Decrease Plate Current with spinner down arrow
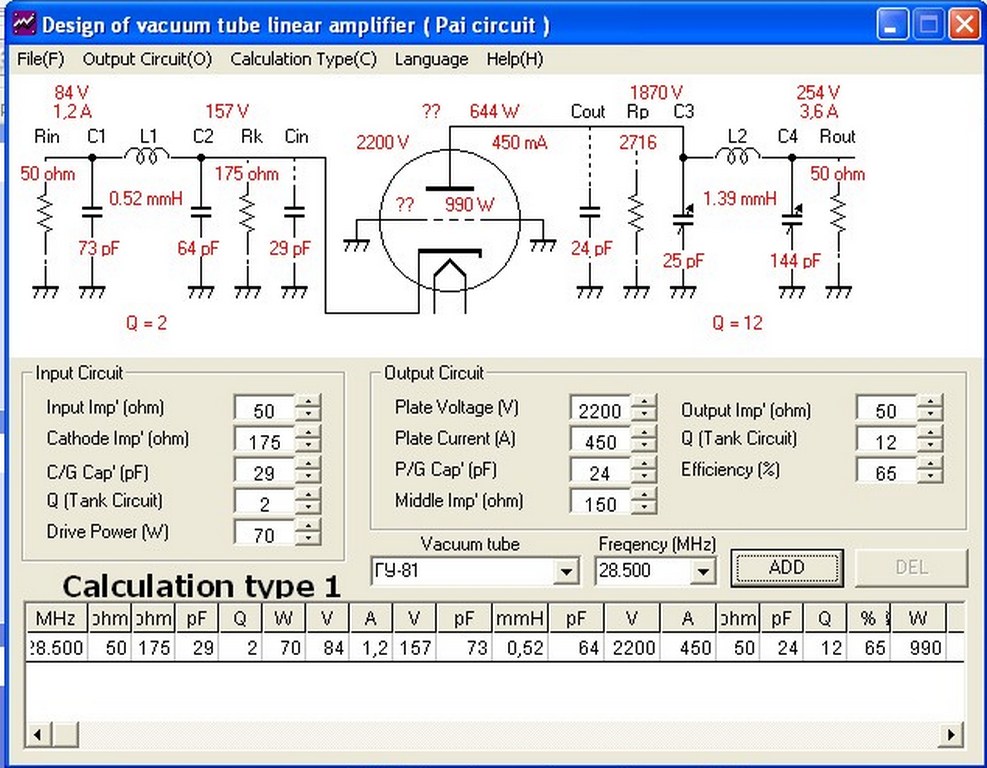987x768 pixels. (x=646, y=446)
